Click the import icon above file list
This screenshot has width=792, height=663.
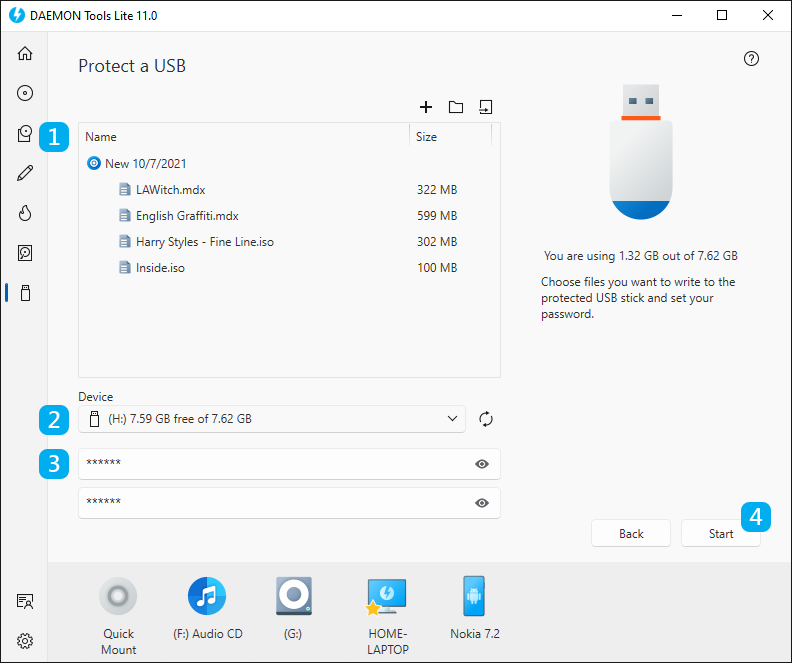tap(485, 107)
